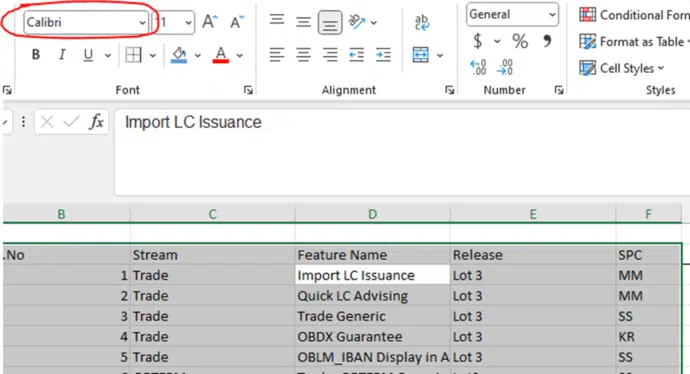Decrease decimal places icon
Screen dimensions: 690x374
[505, 68]
